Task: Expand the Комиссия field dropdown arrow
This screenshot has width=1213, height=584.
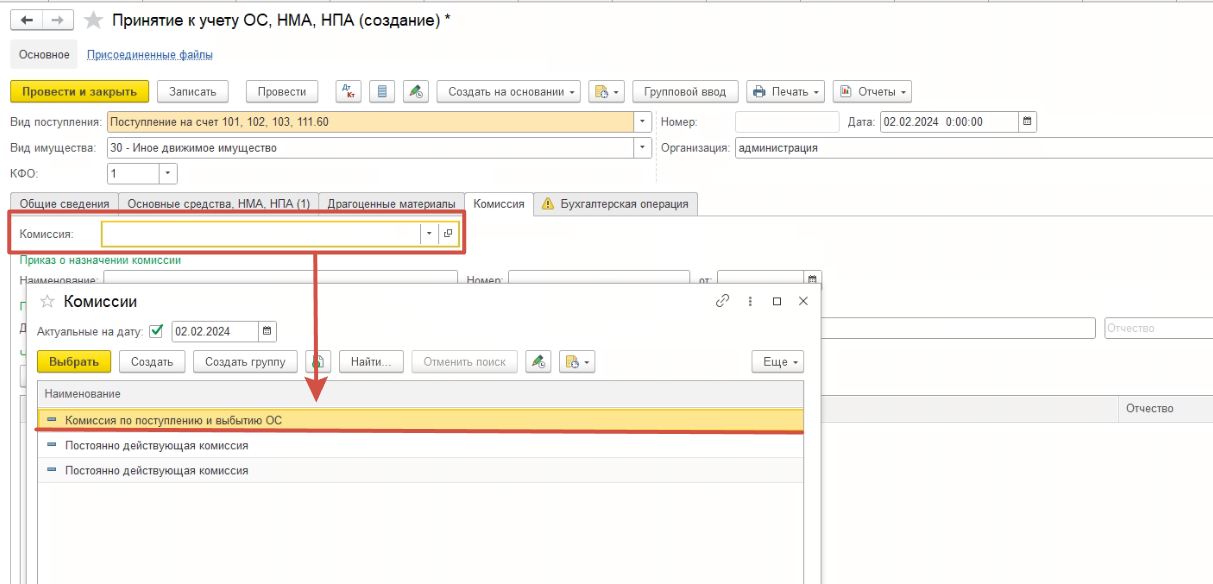Action: (430, 233)
